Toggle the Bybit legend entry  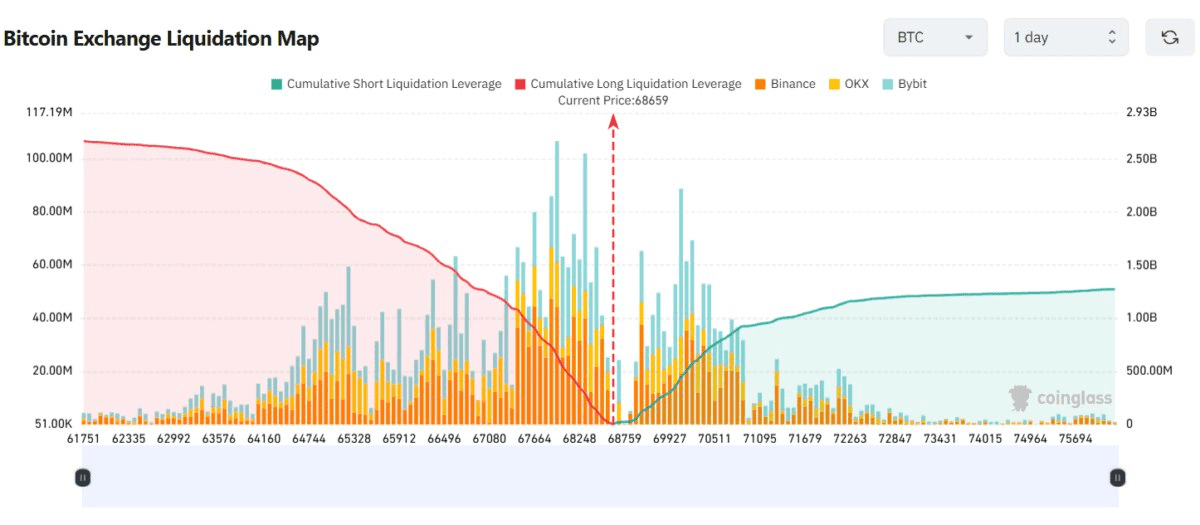911,84
